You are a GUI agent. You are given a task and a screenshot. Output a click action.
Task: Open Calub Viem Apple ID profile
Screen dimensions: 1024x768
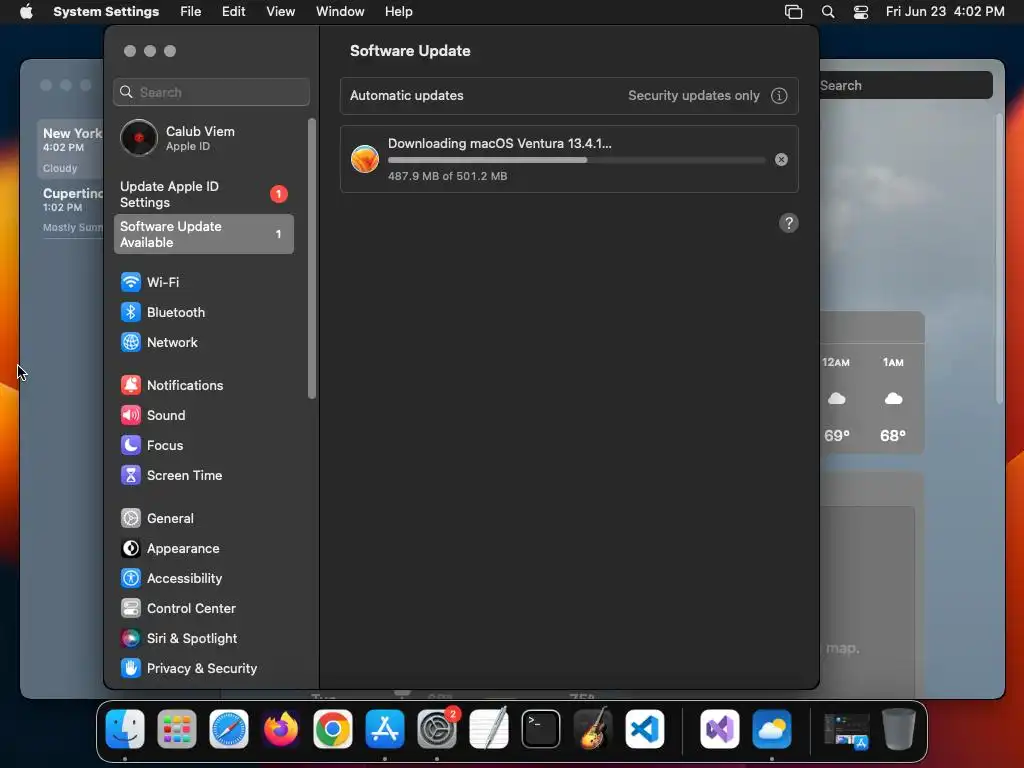coord(204,138)
